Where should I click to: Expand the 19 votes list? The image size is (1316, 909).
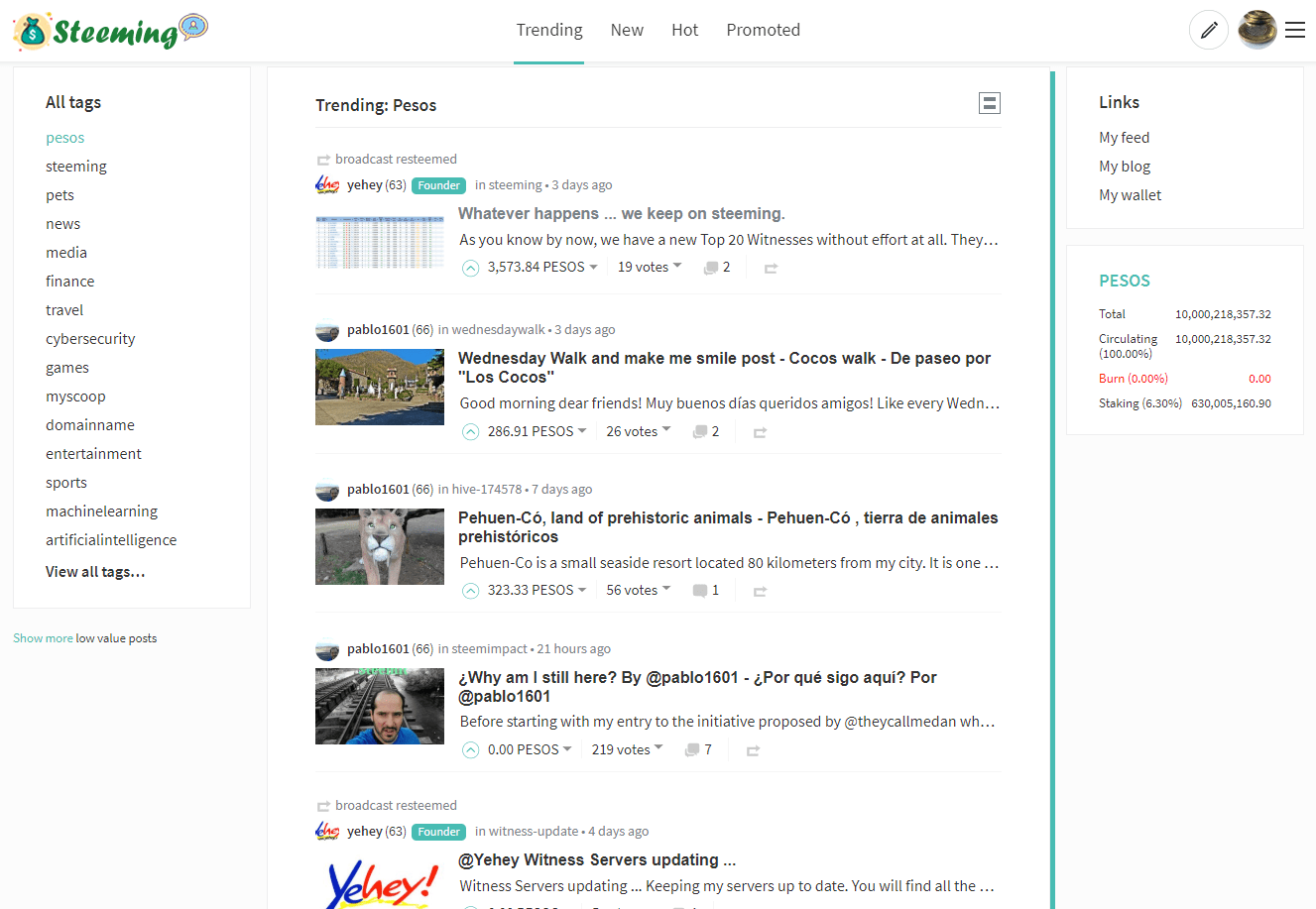650,268
